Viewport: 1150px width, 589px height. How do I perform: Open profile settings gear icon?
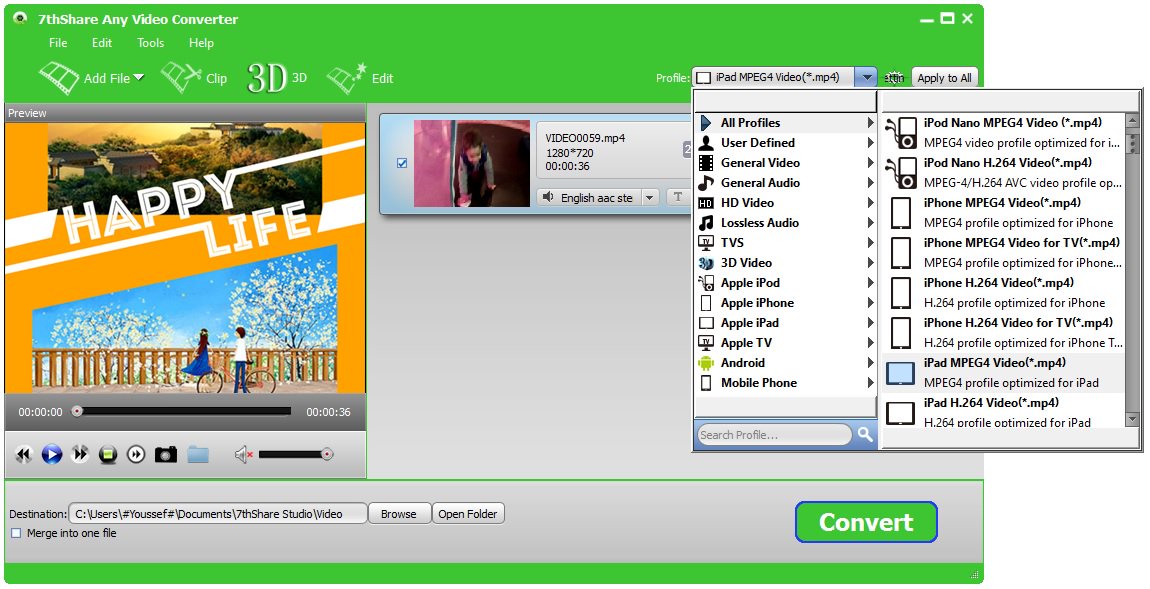(894, 78)
